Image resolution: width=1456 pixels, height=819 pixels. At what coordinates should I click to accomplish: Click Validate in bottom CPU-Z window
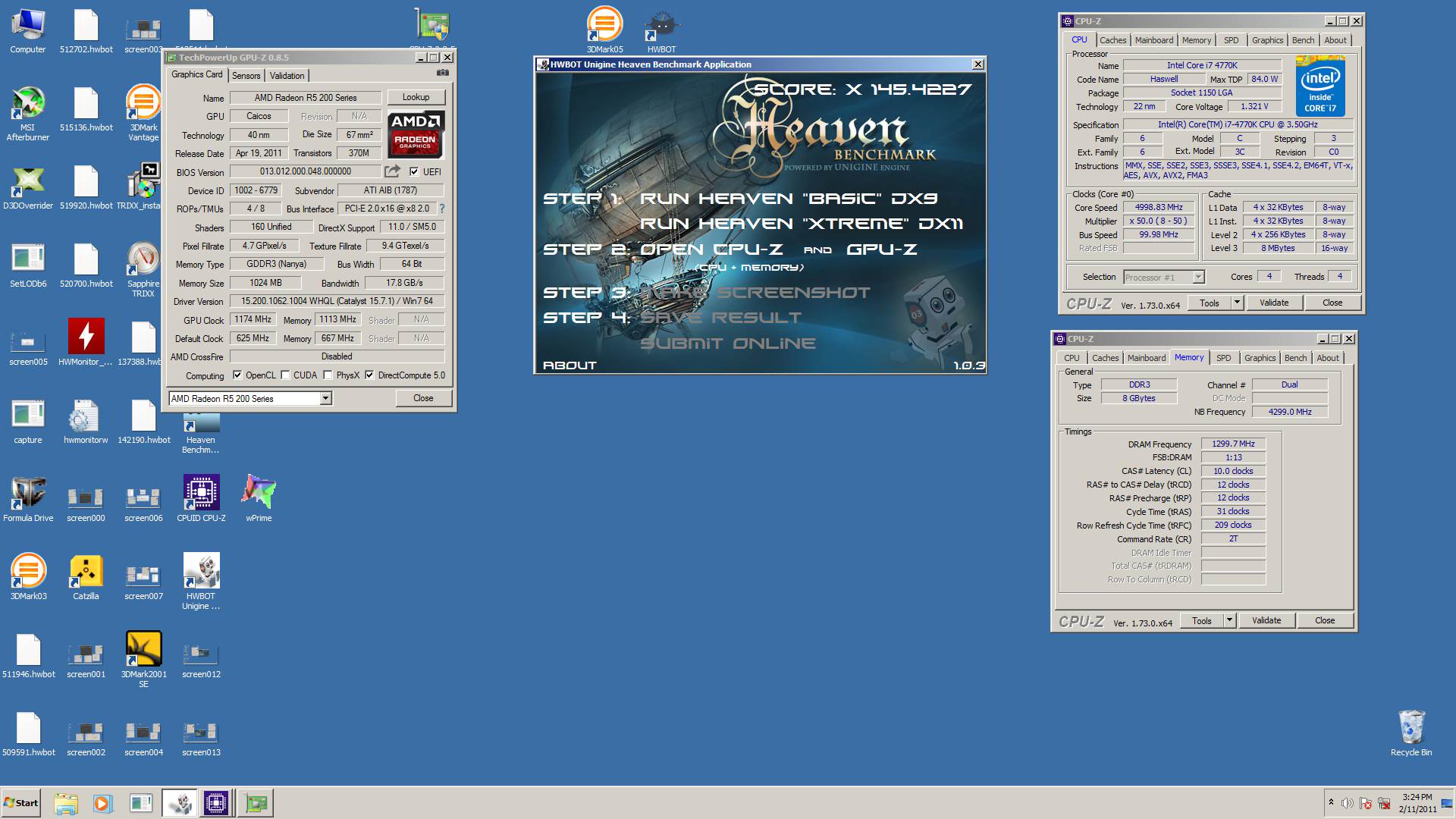click(1266, 620)
